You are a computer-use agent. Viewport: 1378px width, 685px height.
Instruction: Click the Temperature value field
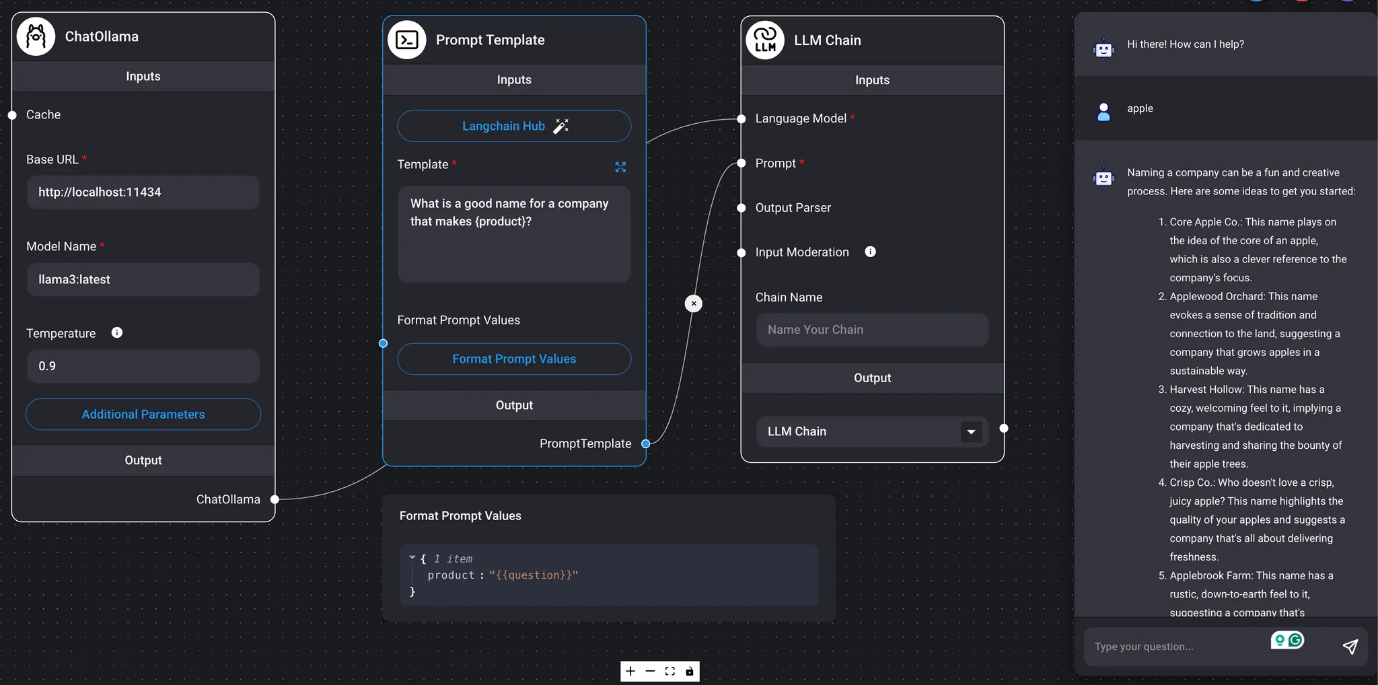(143, 367)
